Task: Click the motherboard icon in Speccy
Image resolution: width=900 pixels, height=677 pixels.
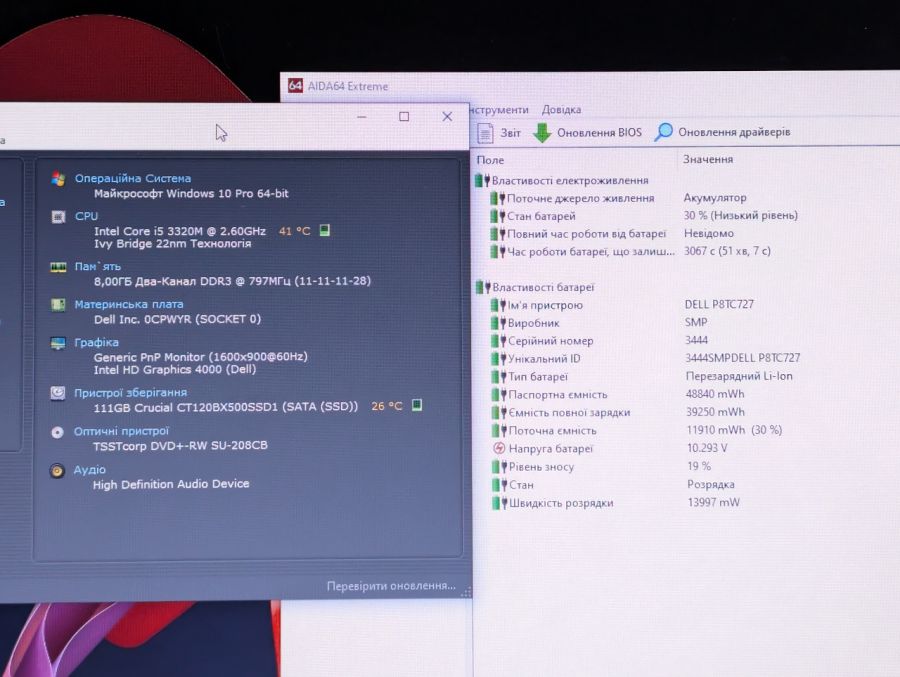Action: click(x=58, y=304)
